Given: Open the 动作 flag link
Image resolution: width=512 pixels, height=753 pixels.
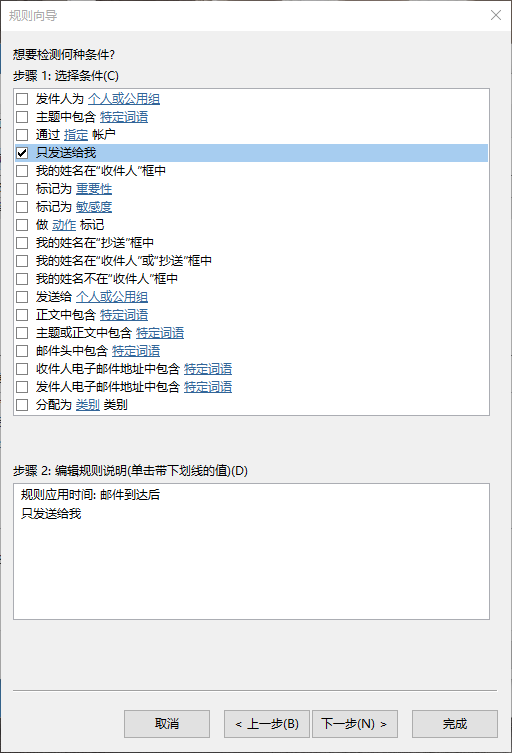Looking at the screenshot, I should coord(64,225).
